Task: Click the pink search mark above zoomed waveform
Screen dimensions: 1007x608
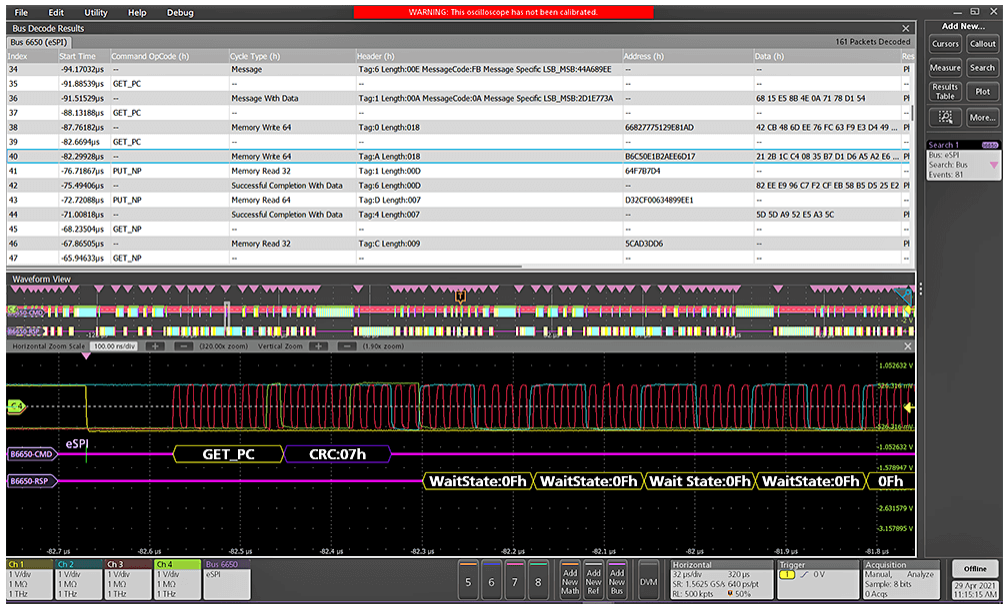Action: (x=85, y=356)
